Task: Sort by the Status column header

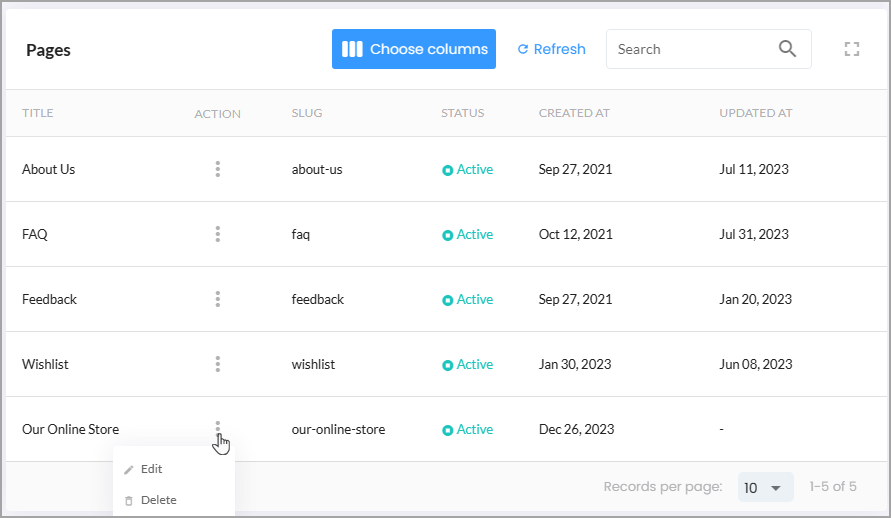Action: click(x=463, y=113)
